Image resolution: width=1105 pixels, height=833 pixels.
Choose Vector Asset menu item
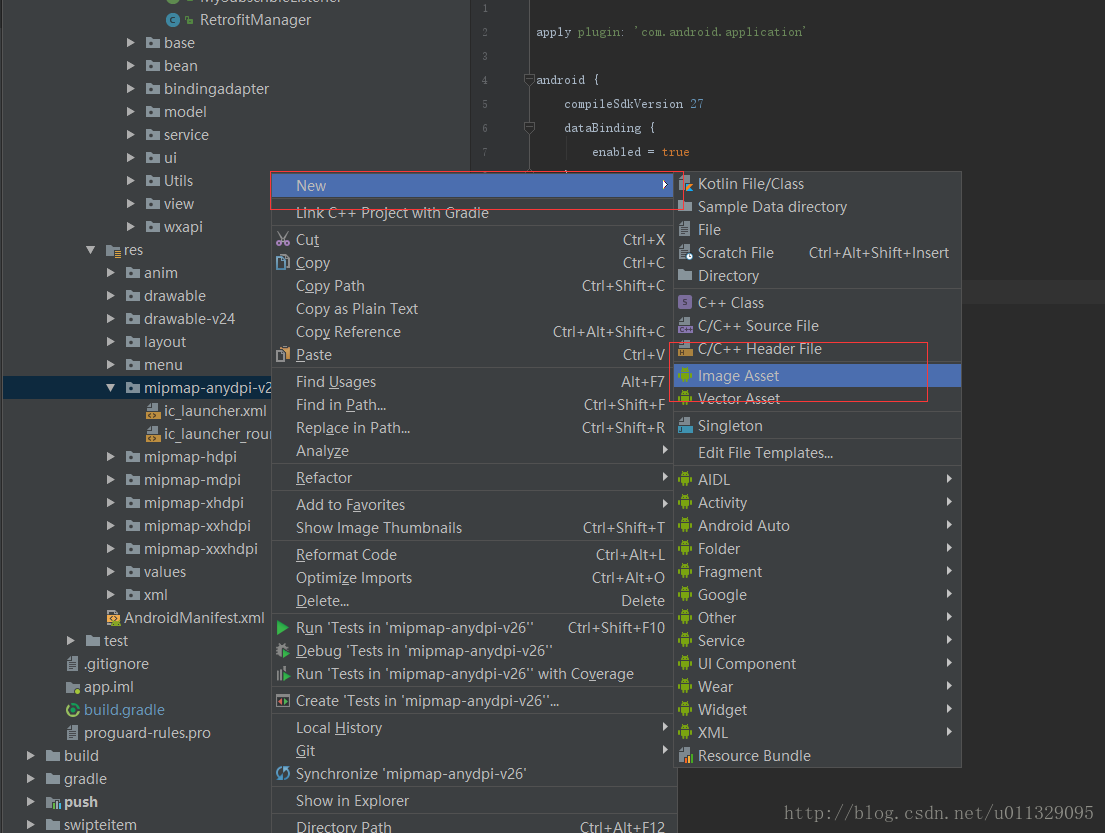click(817, 399)
